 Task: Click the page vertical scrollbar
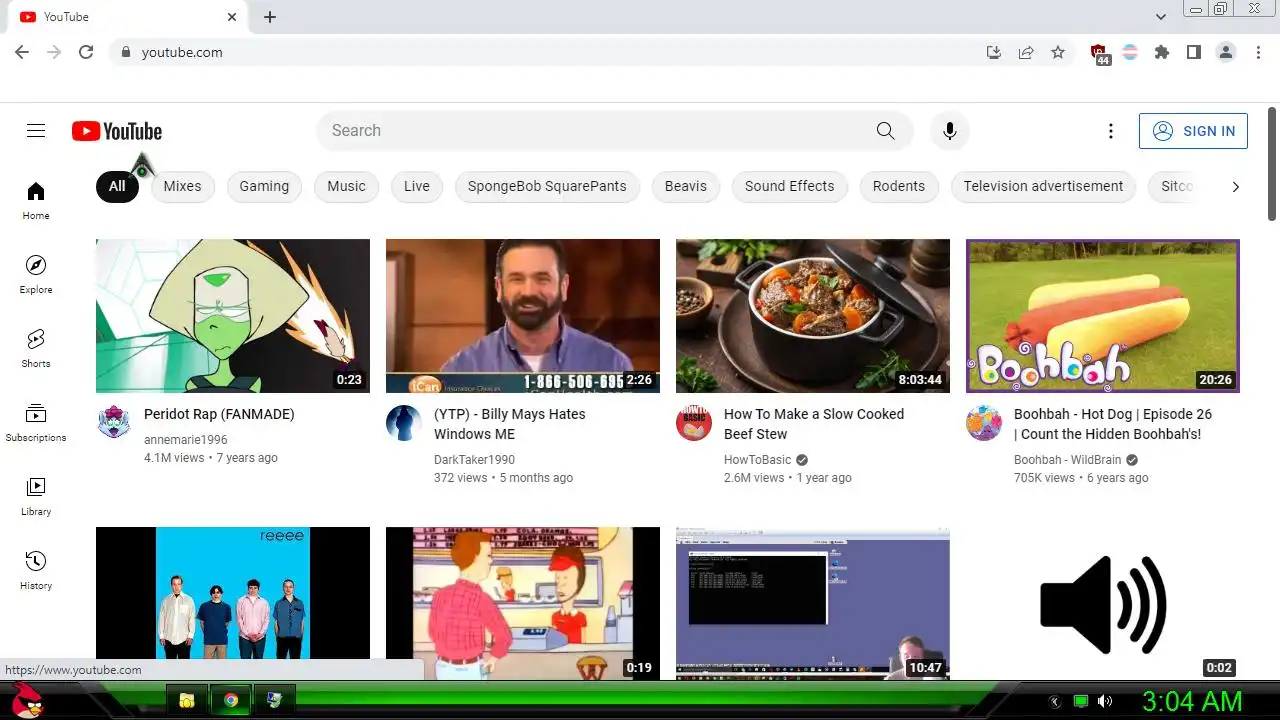coord(1272,165)
